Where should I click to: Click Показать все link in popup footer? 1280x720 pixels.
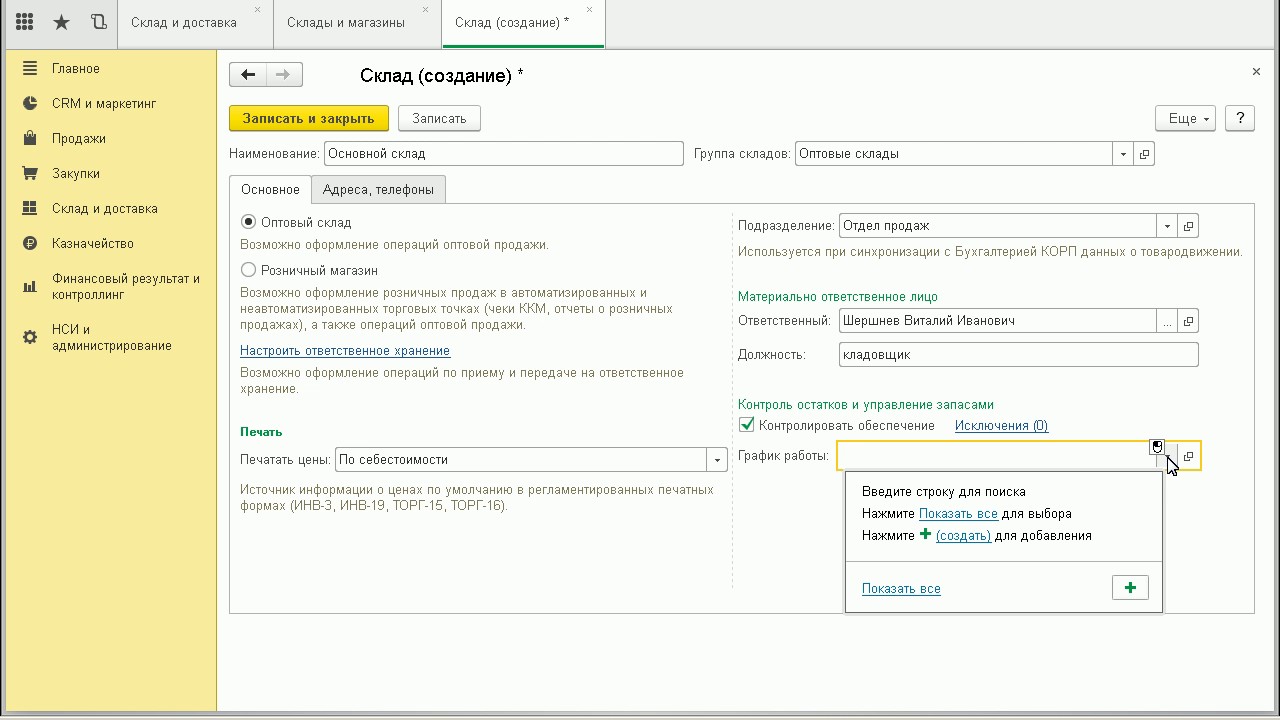(901, 589)
